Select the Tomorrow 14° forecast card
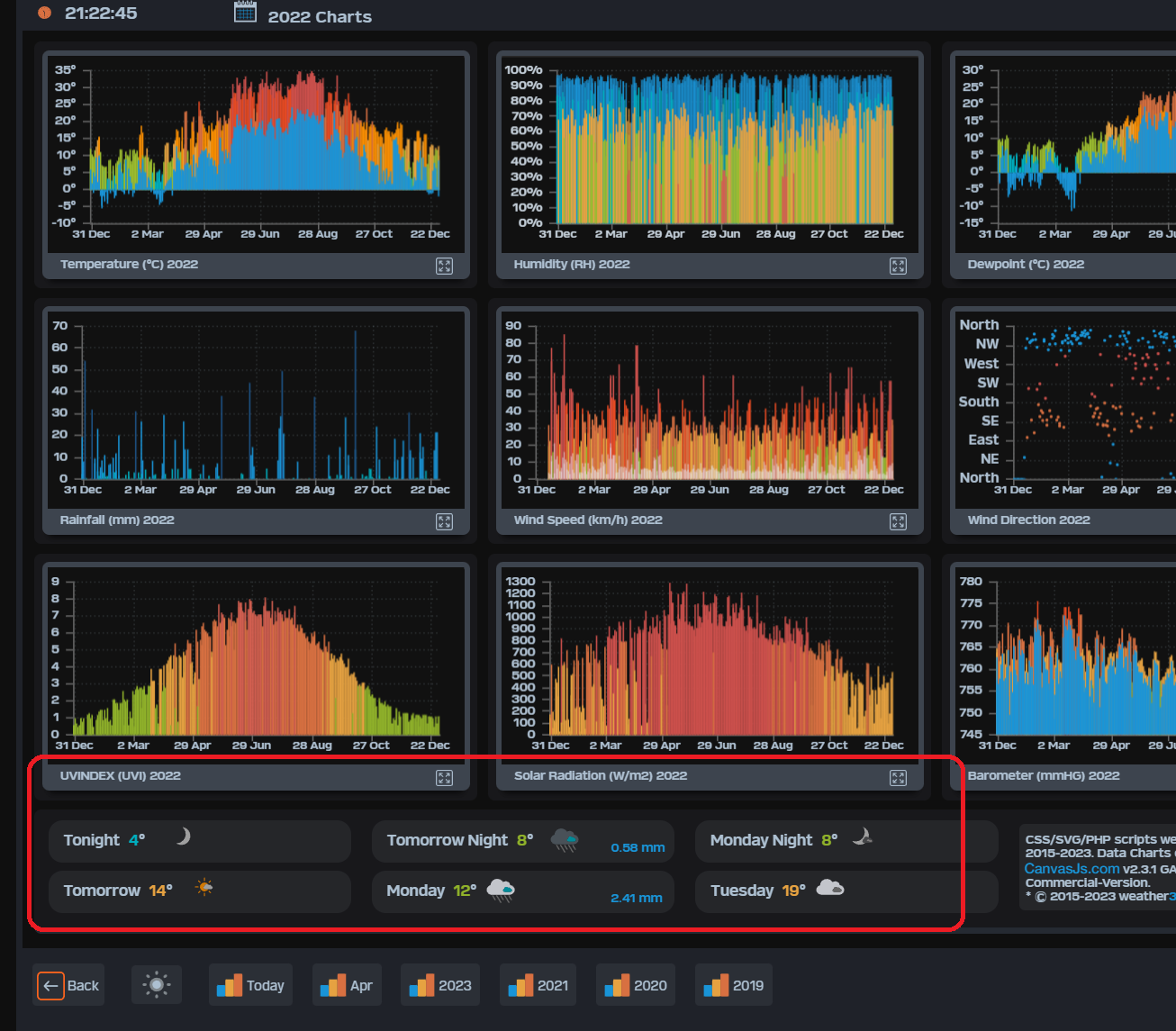The height and width of the screenshot is (1031, 1176). 200,891
